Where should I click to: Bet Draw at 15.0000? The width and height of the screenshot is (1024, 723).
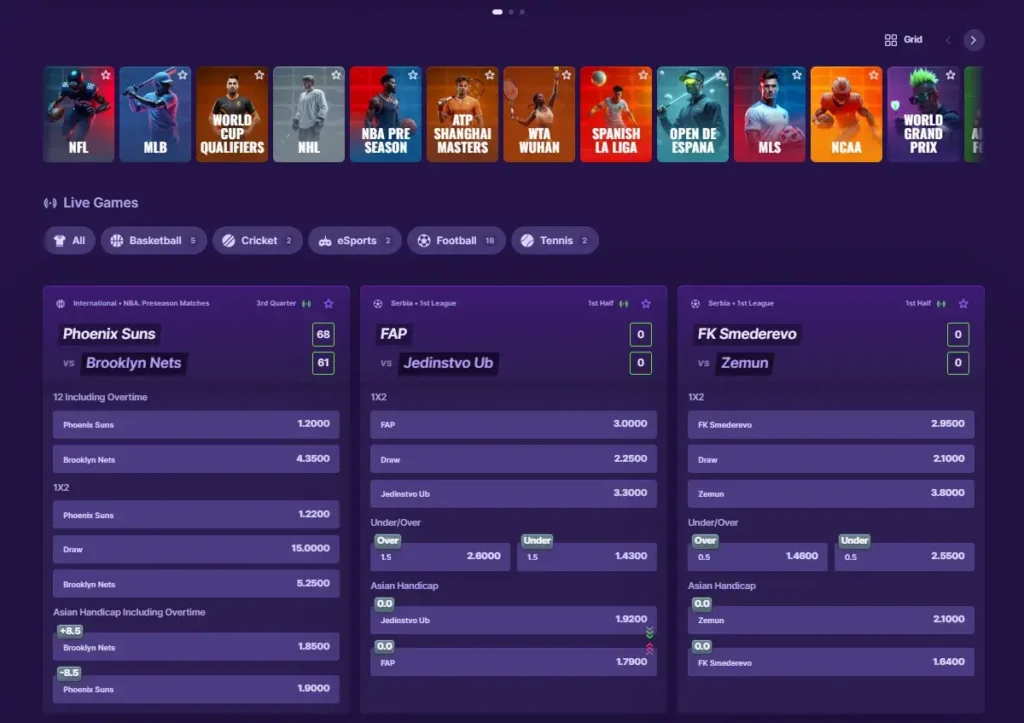(196, 549)
